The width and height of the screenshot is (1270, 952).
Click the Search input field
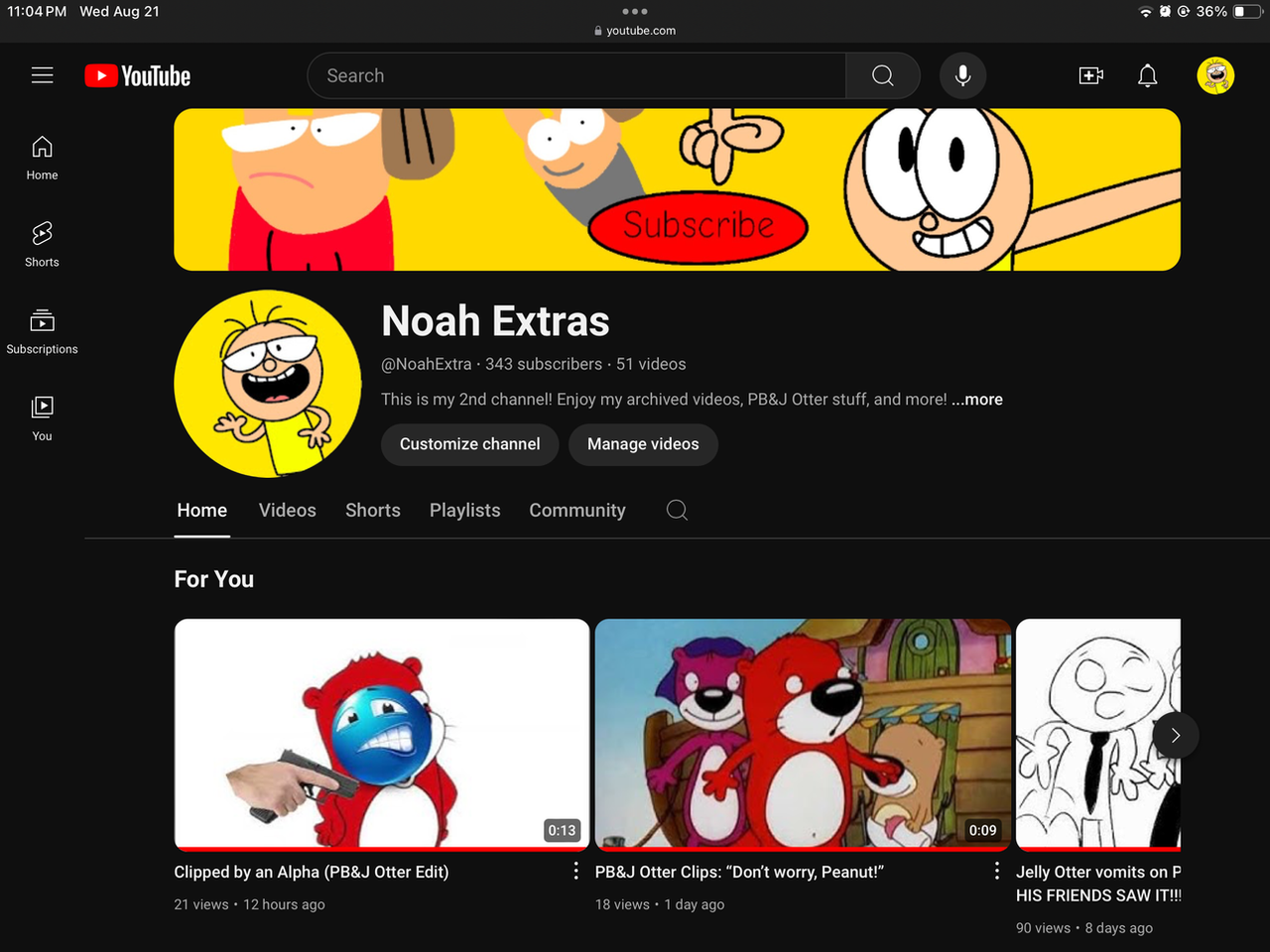tap(576, 76)
